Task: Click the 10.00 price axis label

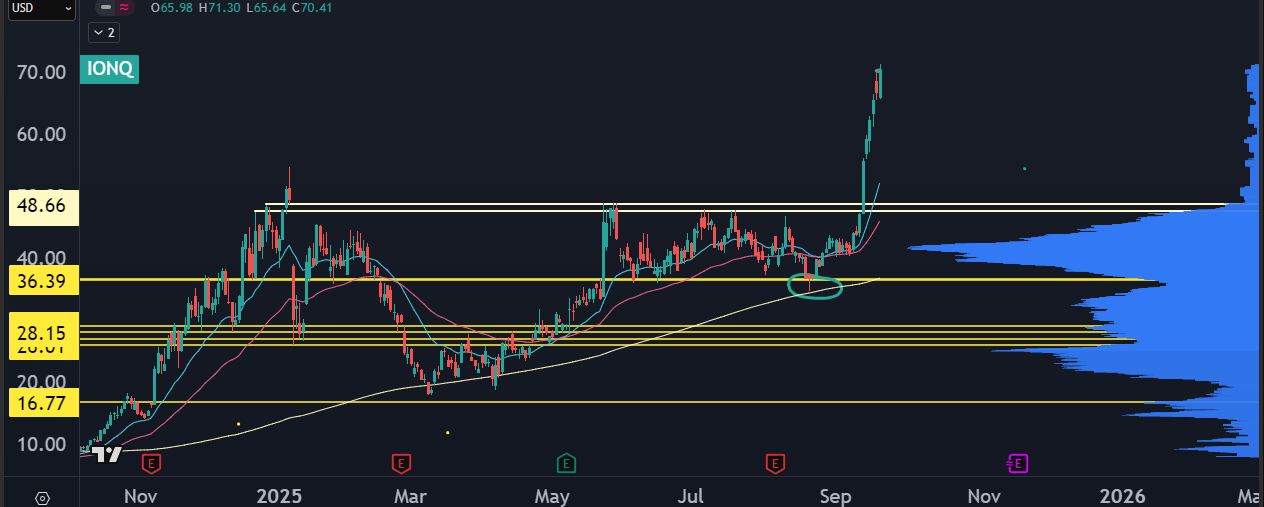Action: pyautogui.click(x=41, y=444)
